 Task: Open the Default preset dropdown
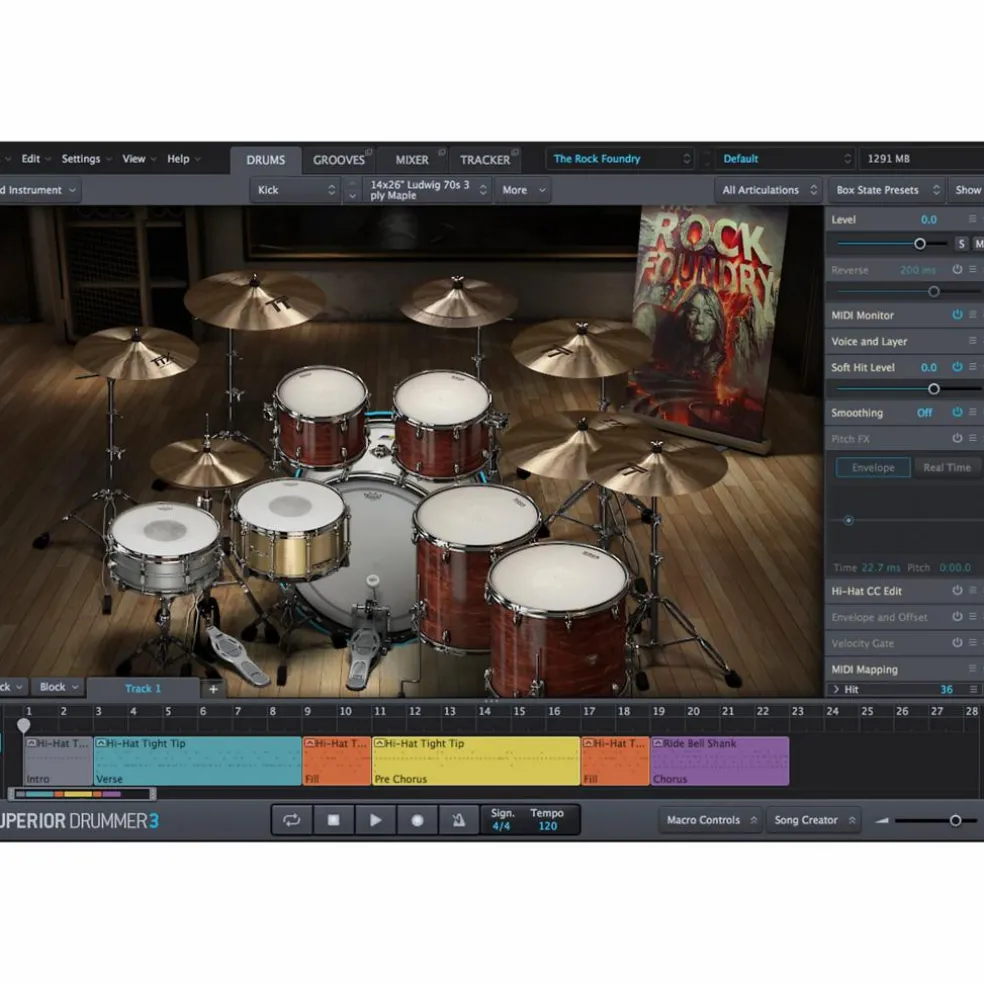(x=786, y=159)
